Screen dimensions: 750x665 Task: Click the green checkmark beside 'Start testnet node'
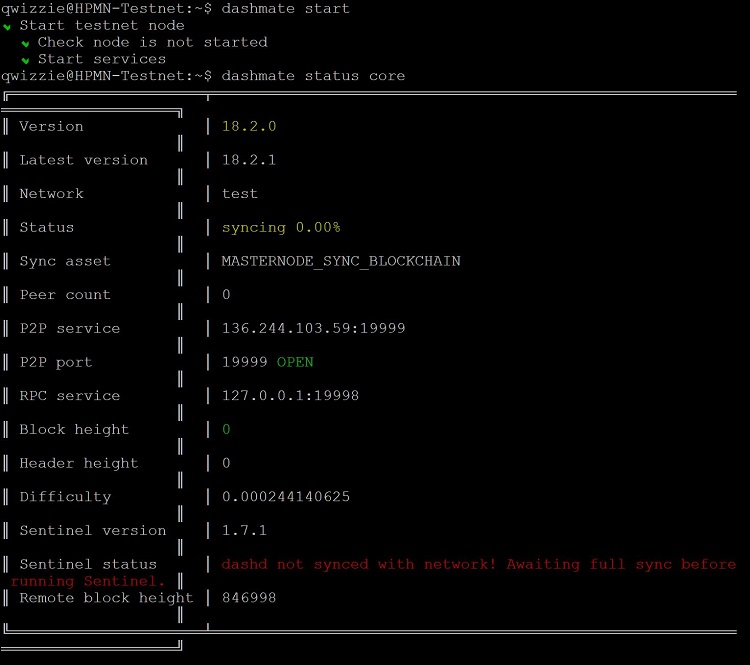click(7, 27)
